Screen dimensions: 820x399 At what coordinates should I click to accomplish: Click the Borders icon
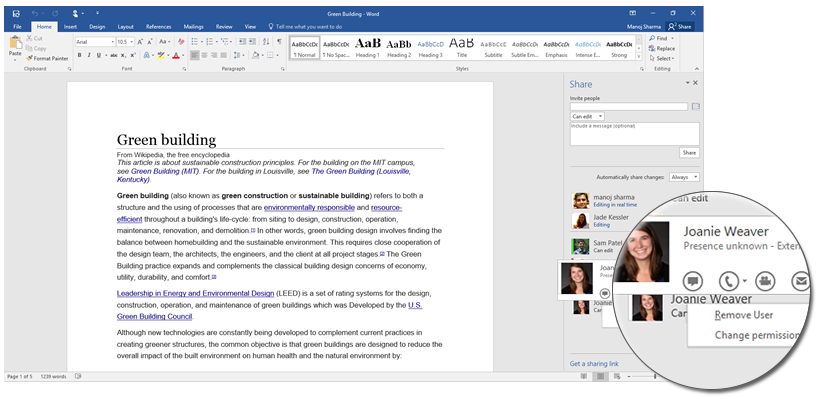coord(270,55)
